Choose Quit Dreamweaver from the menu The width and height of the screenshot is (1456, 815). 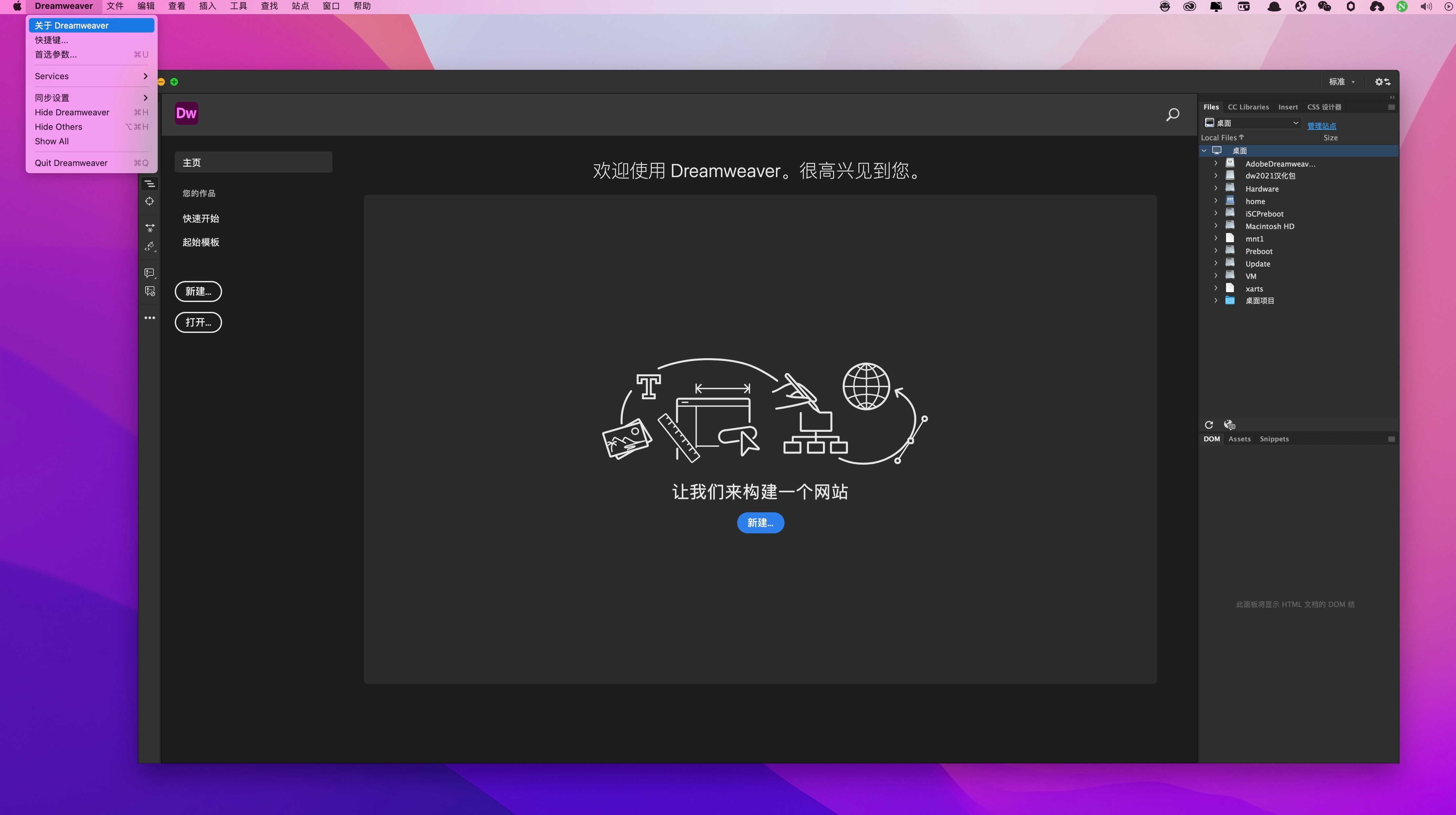(71, 163)
